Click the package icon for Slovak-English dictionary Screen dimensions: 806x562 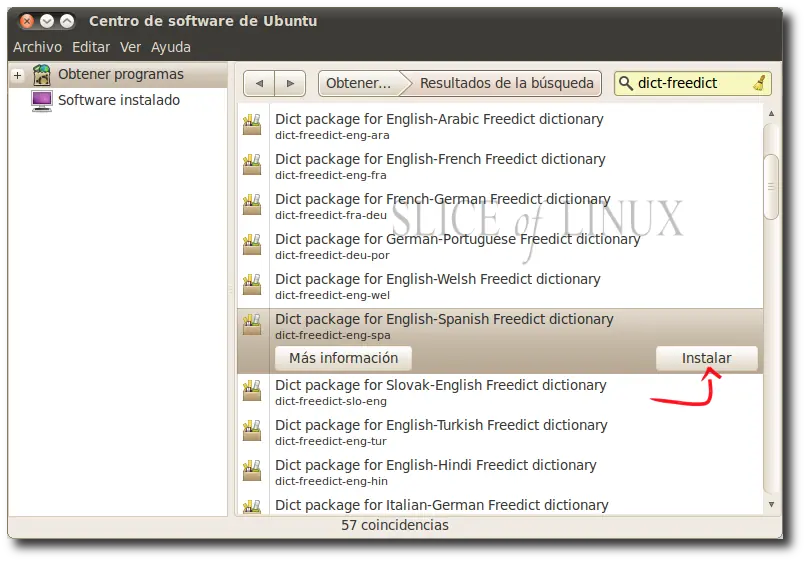point(252,391)
